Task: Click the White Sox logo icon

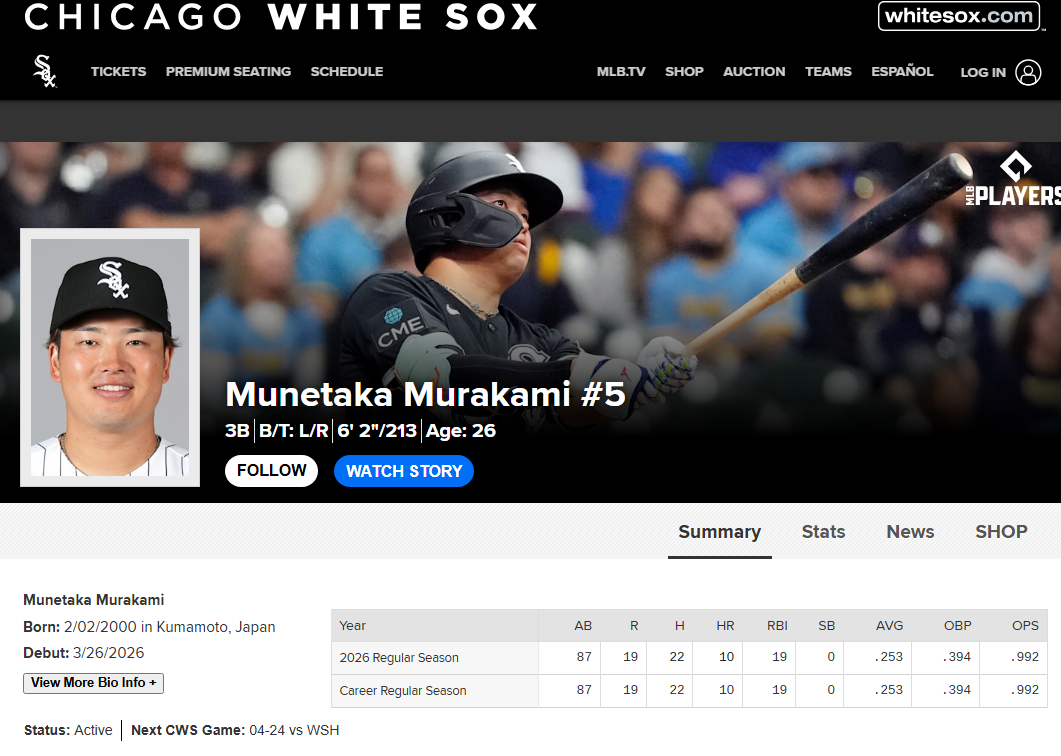Action: pyautogui.click(x=45, y=71)
